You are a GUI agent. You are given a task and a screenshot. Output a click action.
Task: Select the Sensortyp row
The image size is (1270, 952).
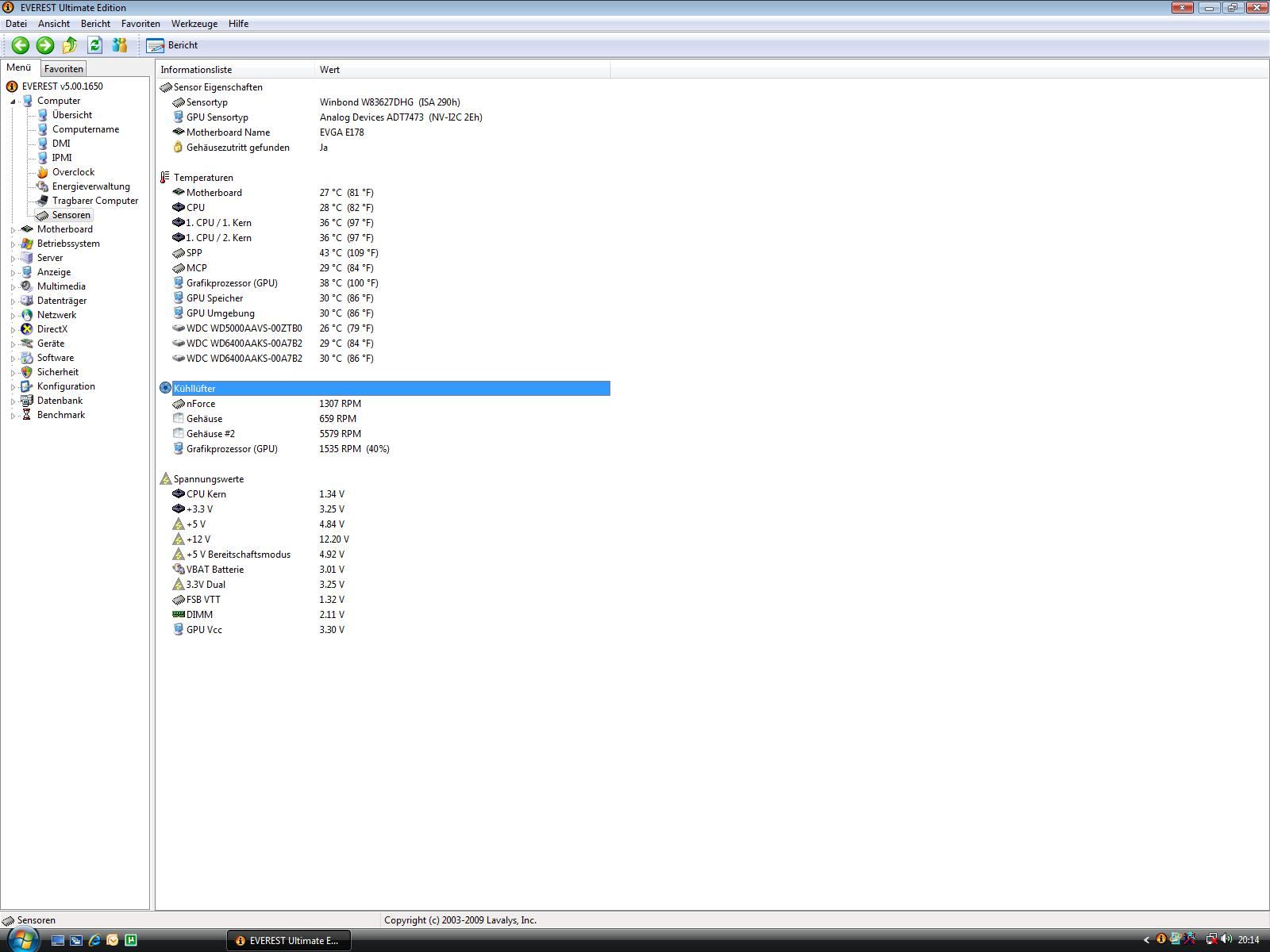(x=384, y=102)
